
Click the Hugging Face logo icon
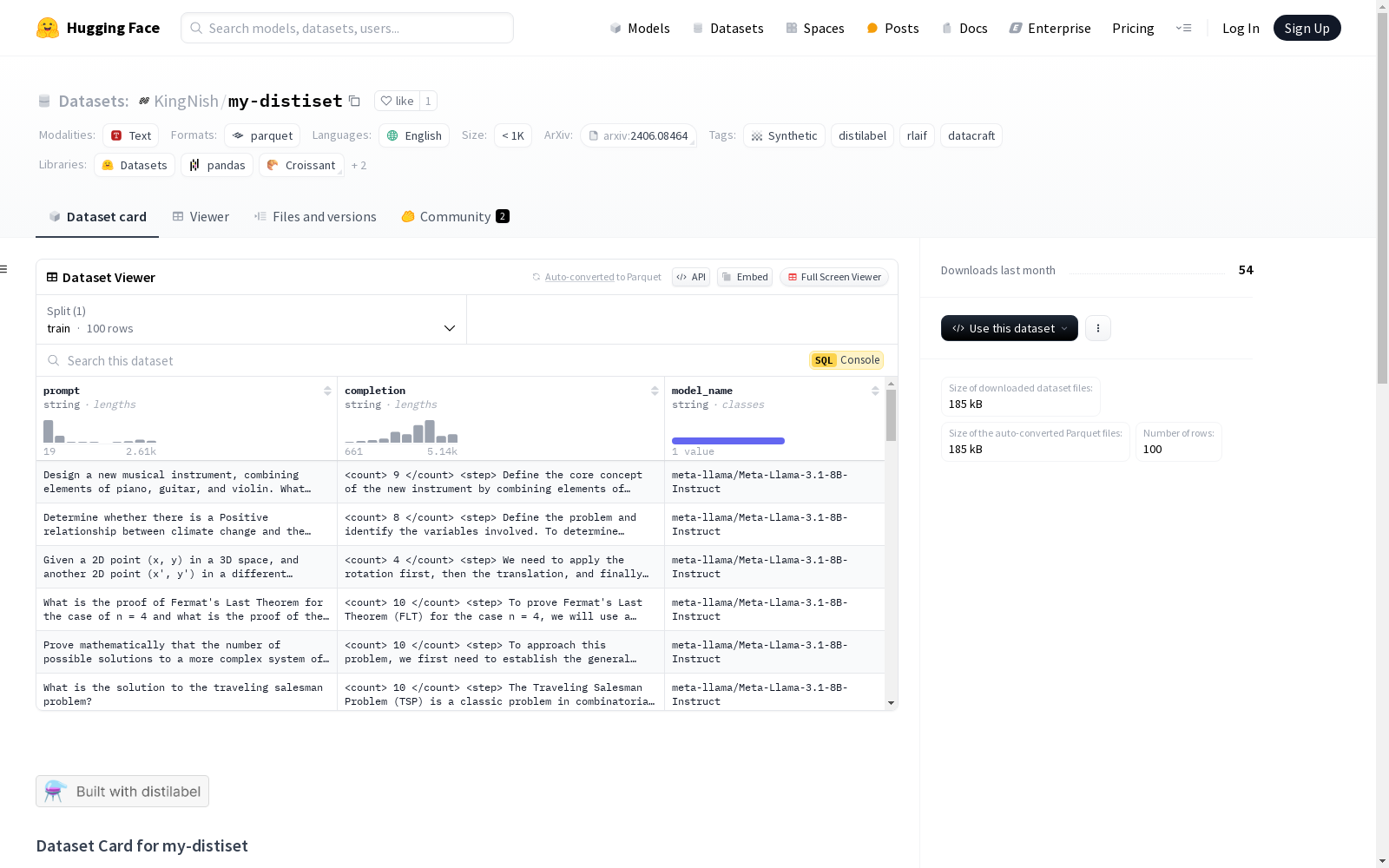[48, 28]
